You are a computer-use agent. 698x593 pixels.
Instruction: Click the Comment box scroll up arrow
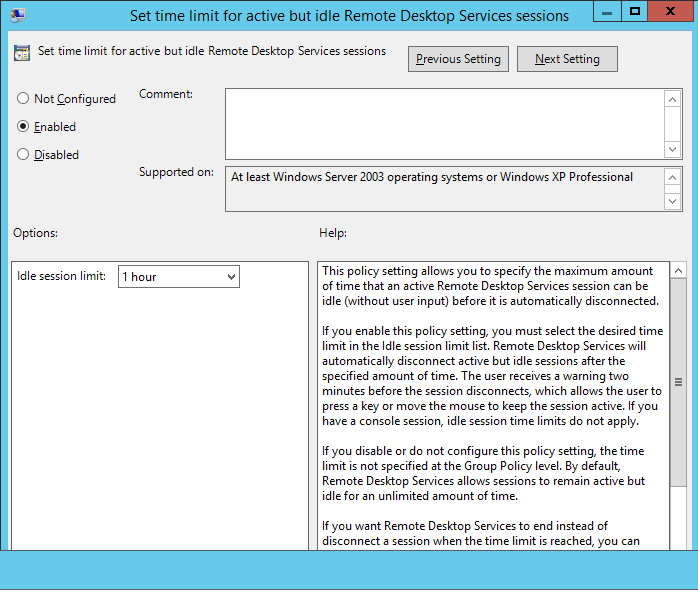click(x=673, y=99)
